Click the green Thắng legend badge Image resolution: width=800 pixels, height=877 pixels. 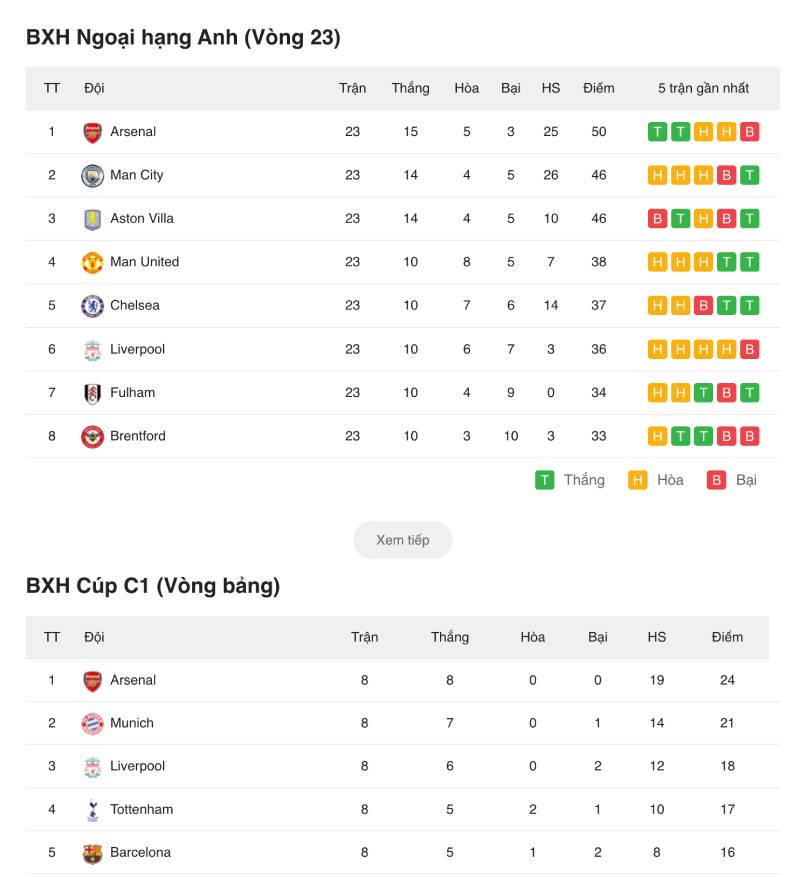(x=544, y=480)
